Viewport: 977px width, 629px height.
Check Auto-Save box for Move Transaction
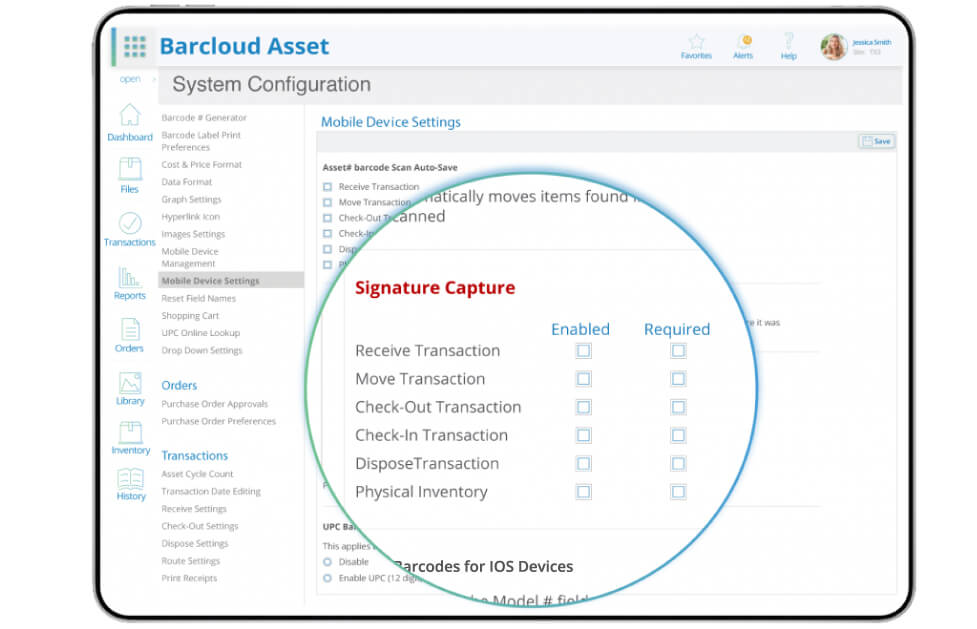tap(327, 203)
